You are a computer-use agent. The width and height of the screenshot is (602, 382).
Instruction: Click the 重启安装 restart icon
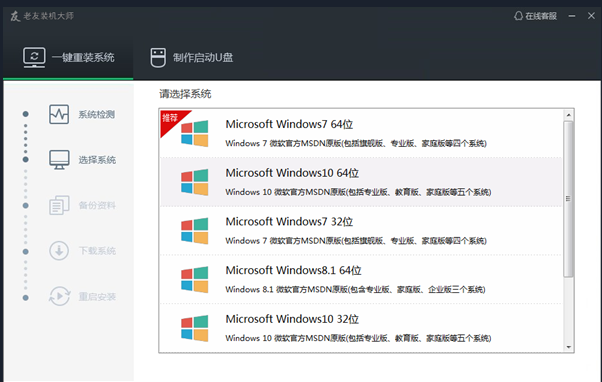pos(59,296)
